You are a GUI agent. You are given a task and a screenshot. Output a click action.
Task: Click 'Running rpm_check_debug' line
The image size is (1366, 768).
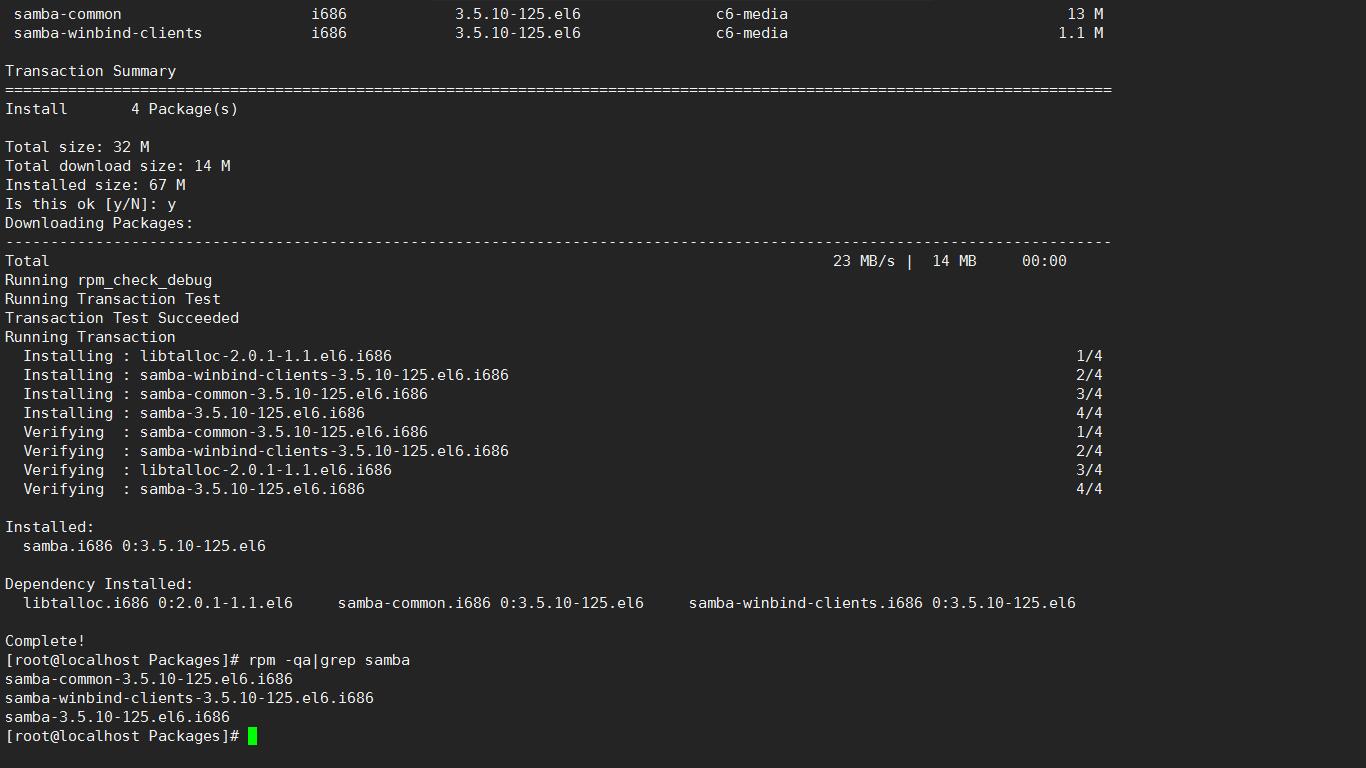[x=108, y=280]
